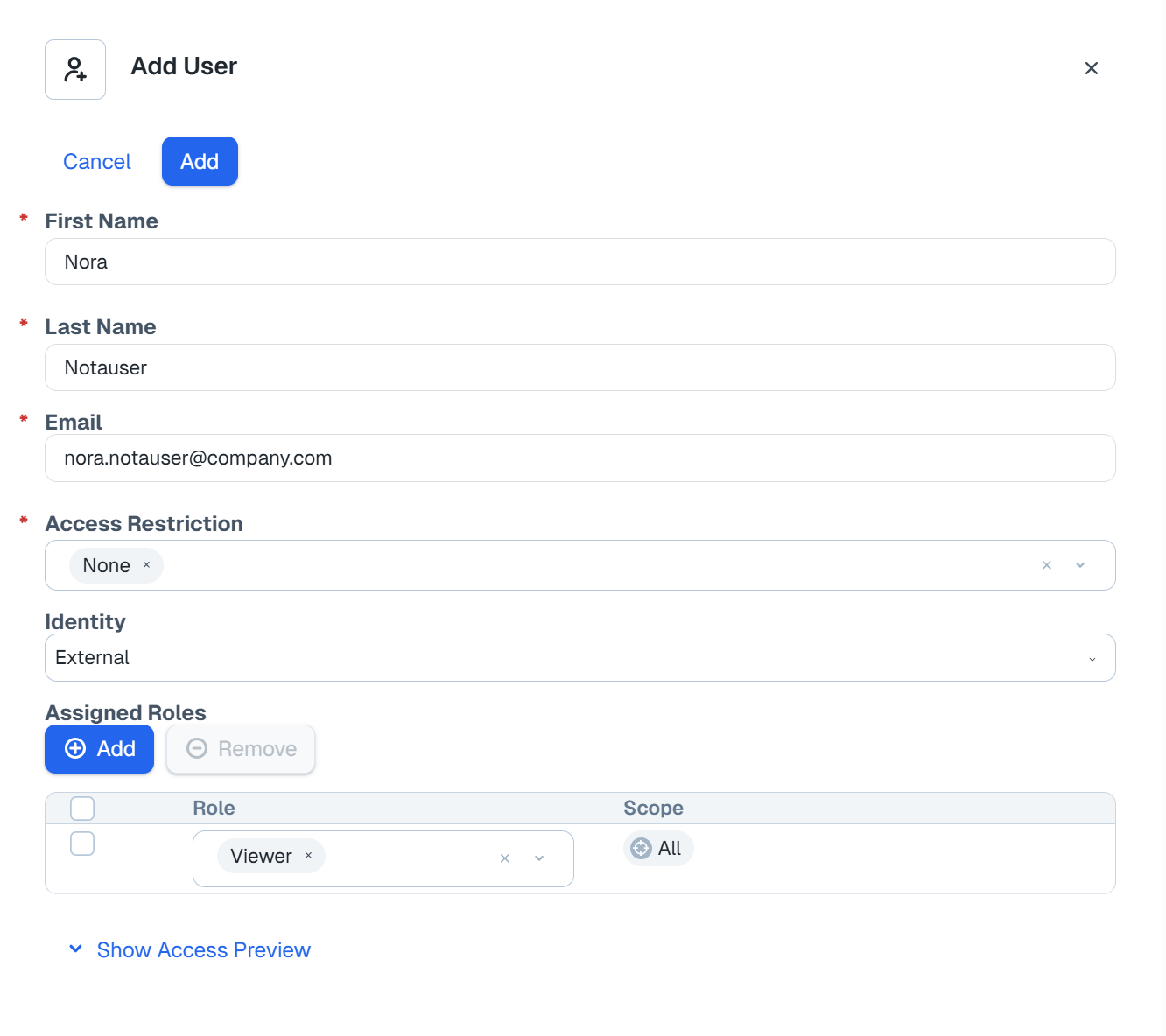Toggle the select-all roles header checkbox

[82, 808]
